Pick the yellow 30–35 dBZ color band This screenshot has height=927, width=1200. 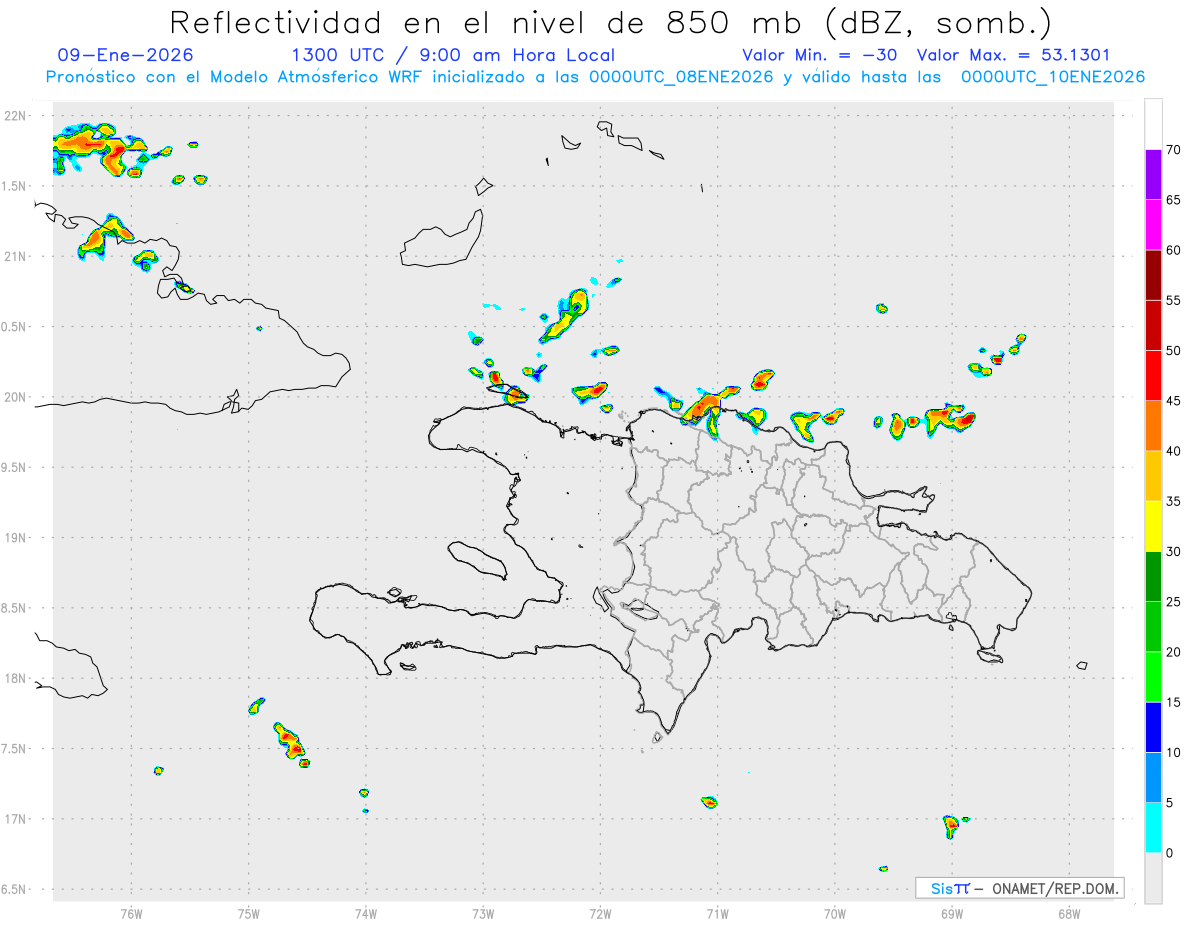point(1153,526)
